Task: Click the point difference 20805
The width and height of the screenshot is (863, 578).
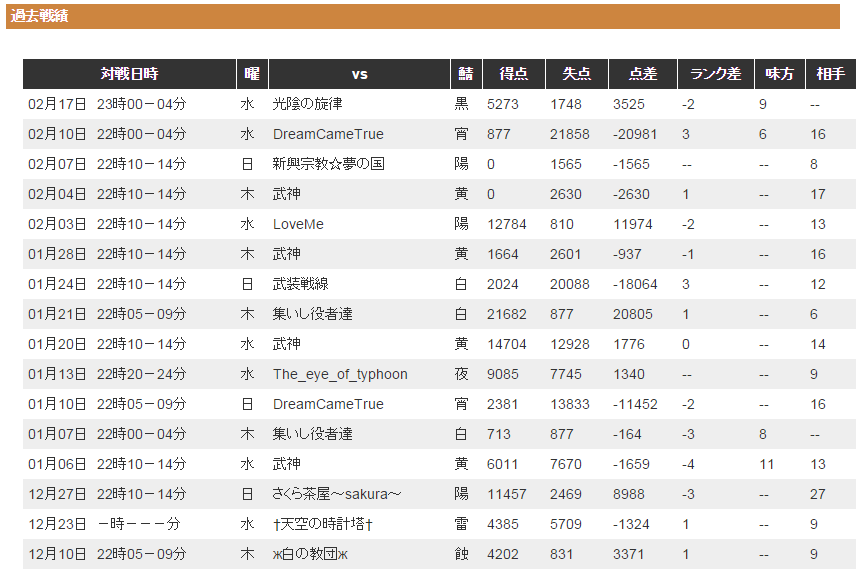Action: (x=633, y=314)
